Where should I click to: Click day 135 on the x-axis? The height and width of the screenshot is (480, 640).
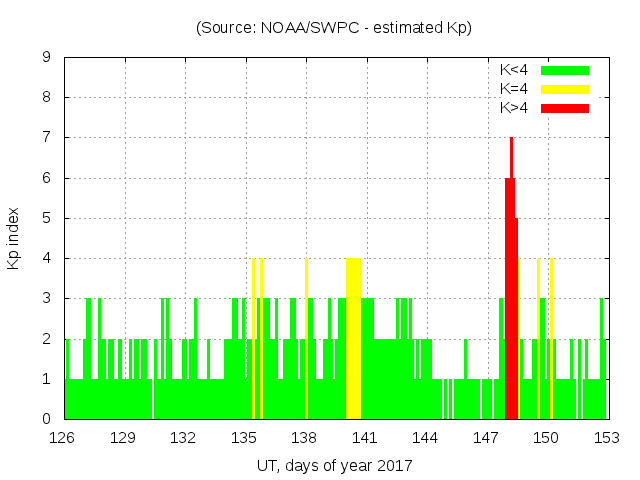(244, 438)
